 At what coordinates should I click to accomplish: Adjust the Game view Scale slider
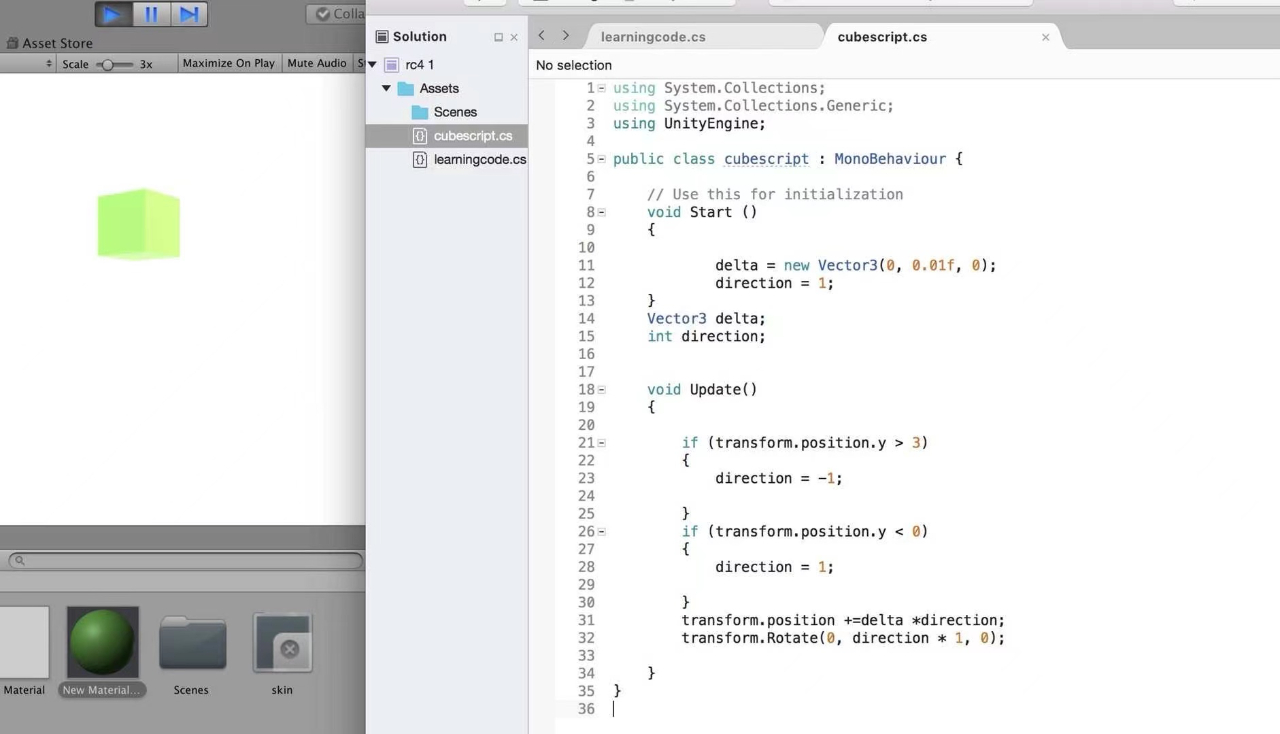(109, 64)
